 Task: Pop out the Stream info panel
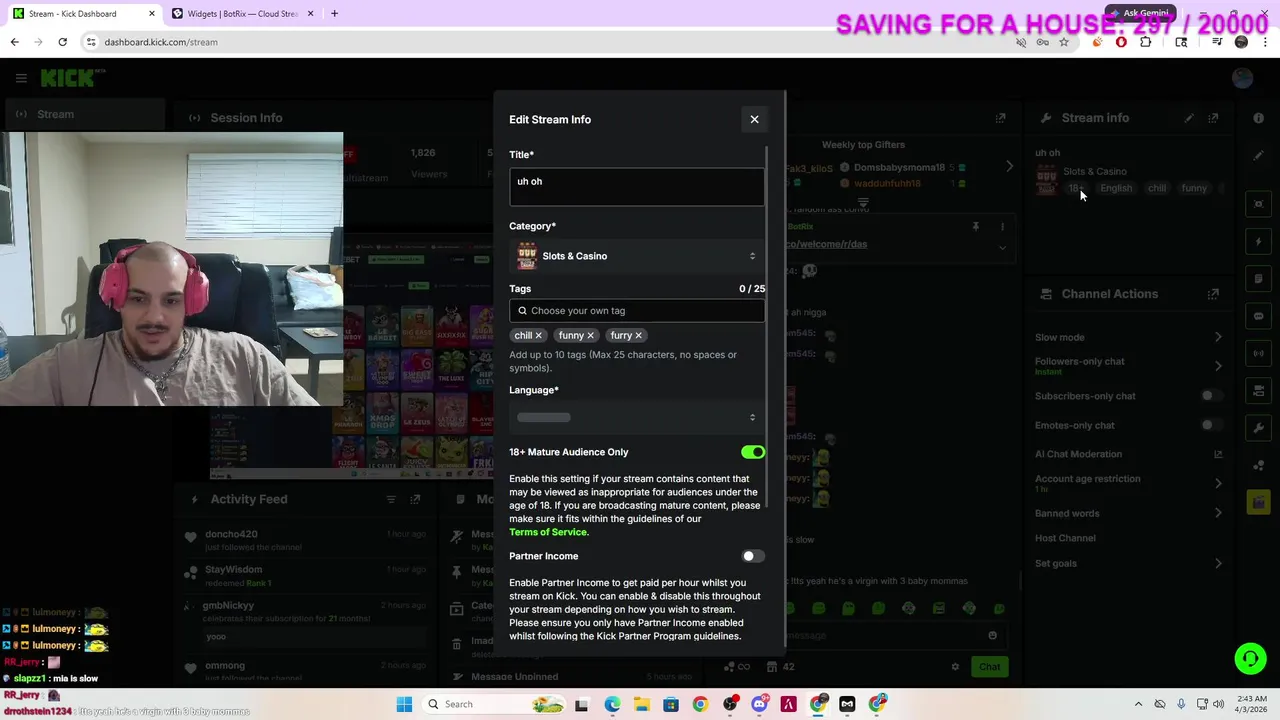[x=1213, y=118]
